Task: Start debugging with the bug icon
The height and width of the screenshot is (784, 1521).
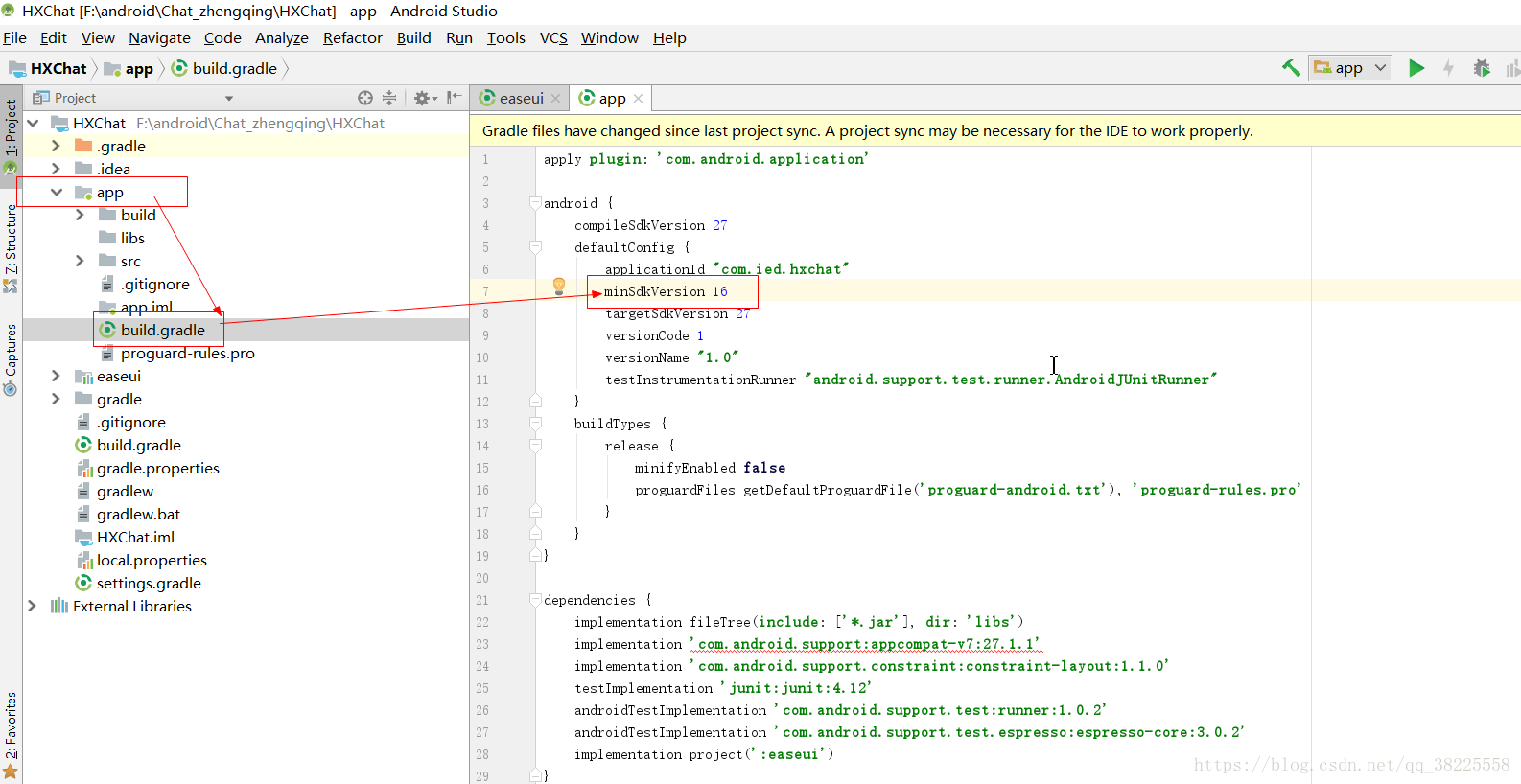Action: 1482,68
